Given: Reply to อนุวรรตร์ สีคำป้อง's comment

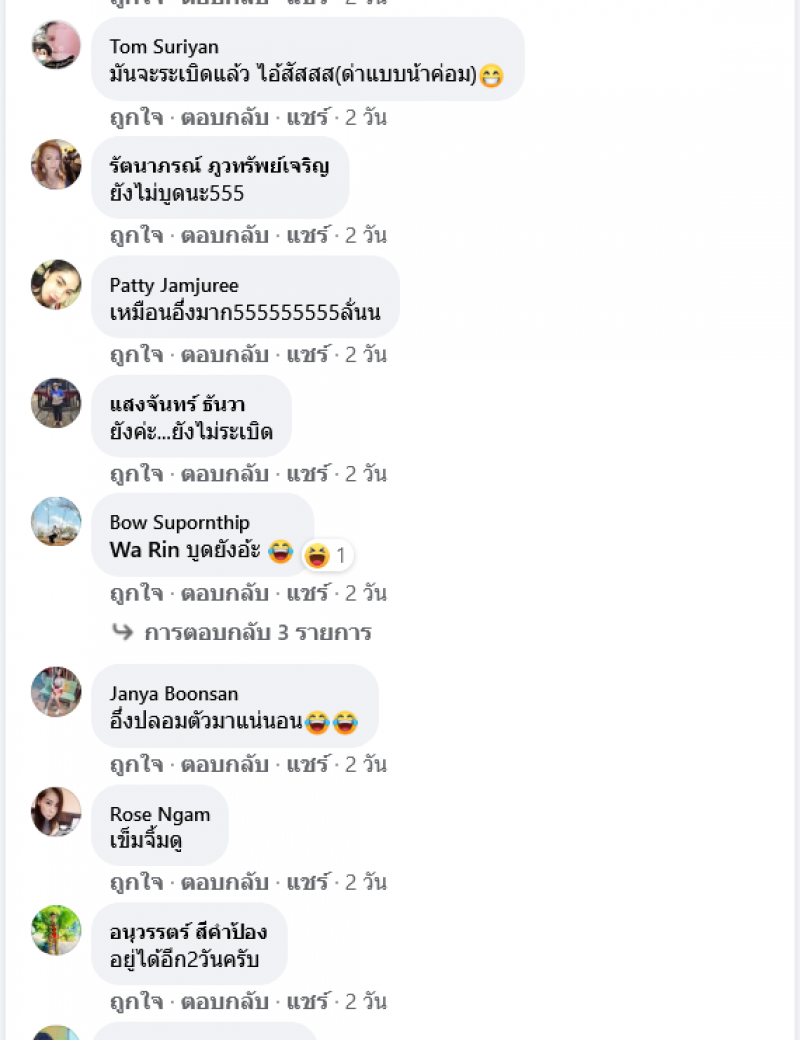Looking at the screenshot, I should (x=225, y=1002).
